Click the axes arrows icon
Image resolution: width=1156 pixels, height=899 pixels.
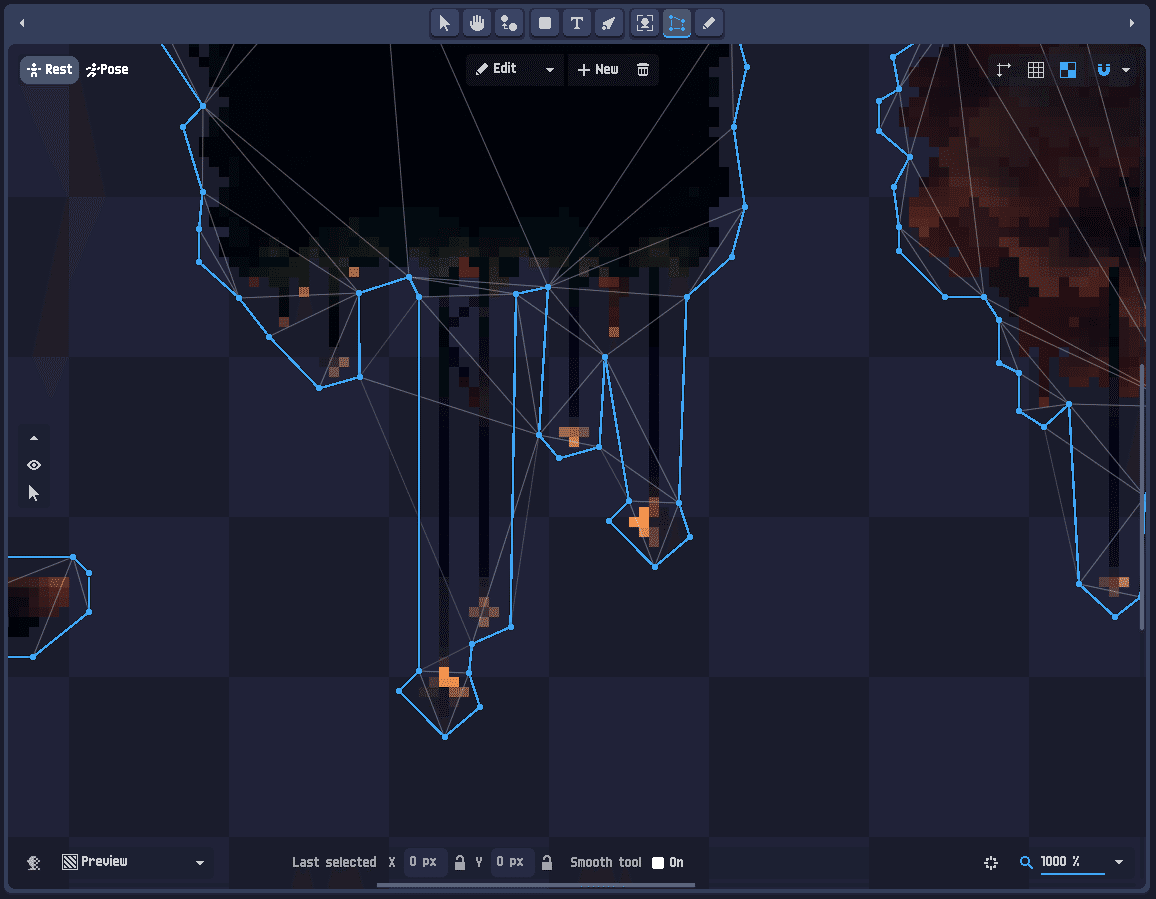pyautogui.click(x=1003, y=69)
